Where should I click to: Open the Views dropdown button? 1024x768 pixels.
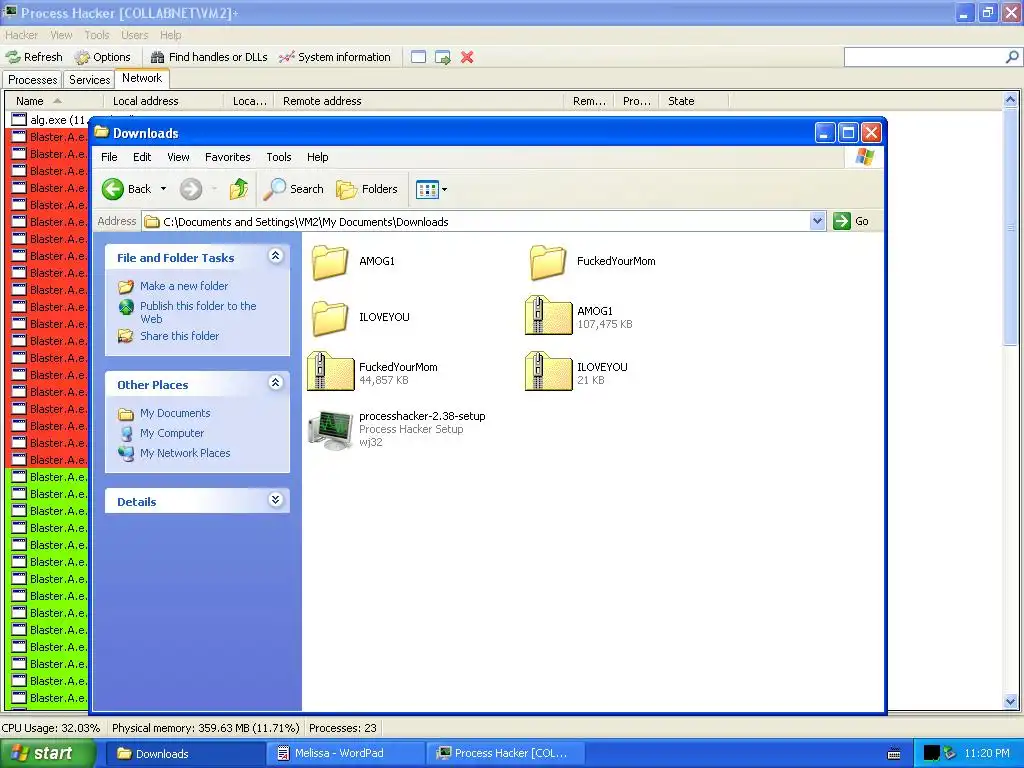point(431,189)
